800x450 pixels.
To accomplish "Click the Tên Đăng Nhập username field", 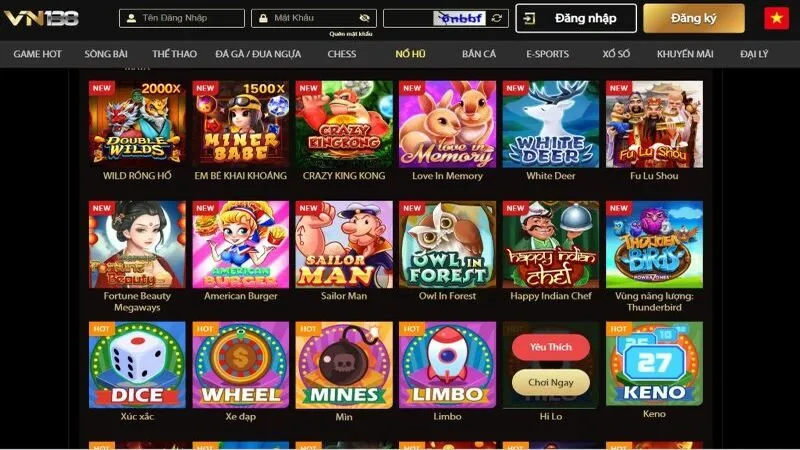I will tap(182, 18).
